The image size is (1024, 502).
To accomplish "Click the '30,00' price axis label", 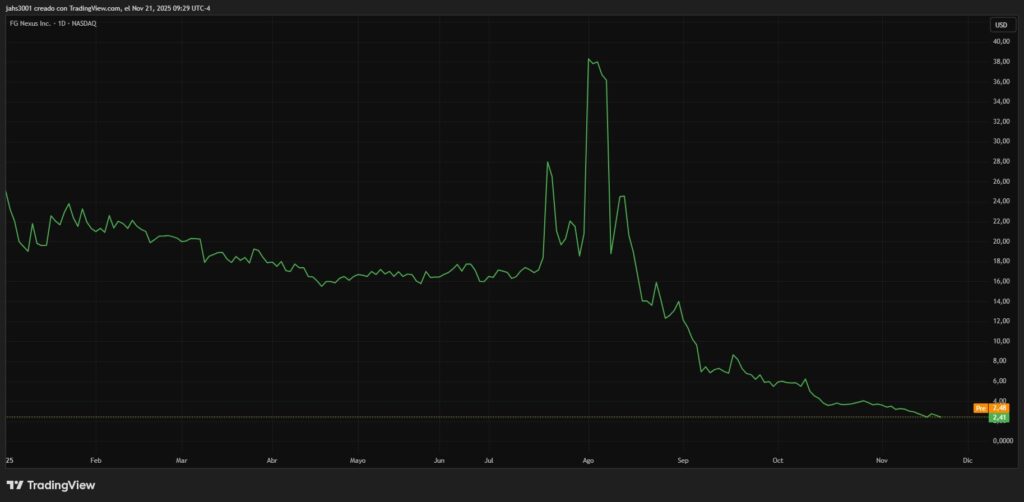I will (x=1001, y=141).
